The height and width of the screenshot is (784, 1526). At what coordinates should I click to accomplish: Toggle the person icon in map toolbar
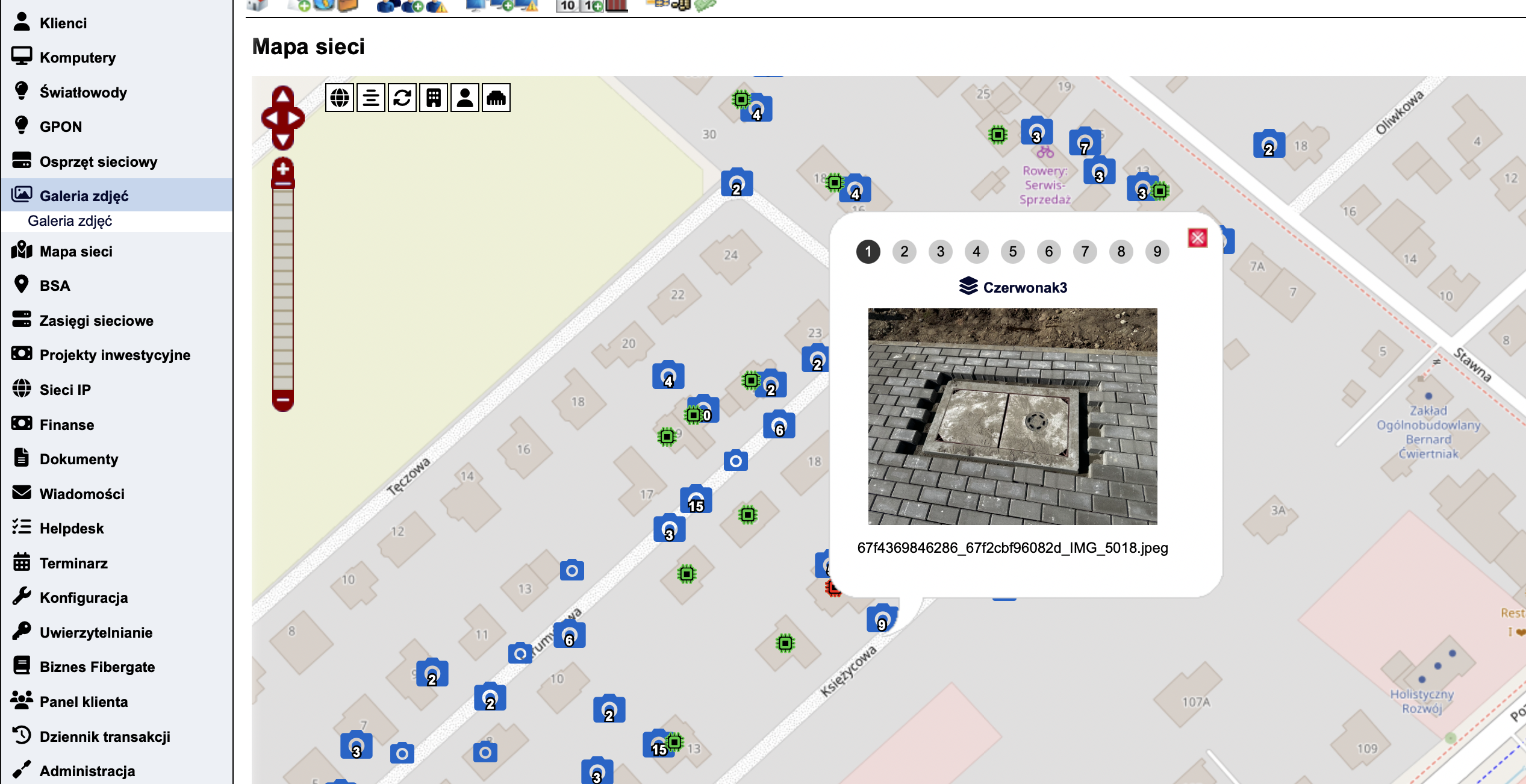tap(465, 98)
